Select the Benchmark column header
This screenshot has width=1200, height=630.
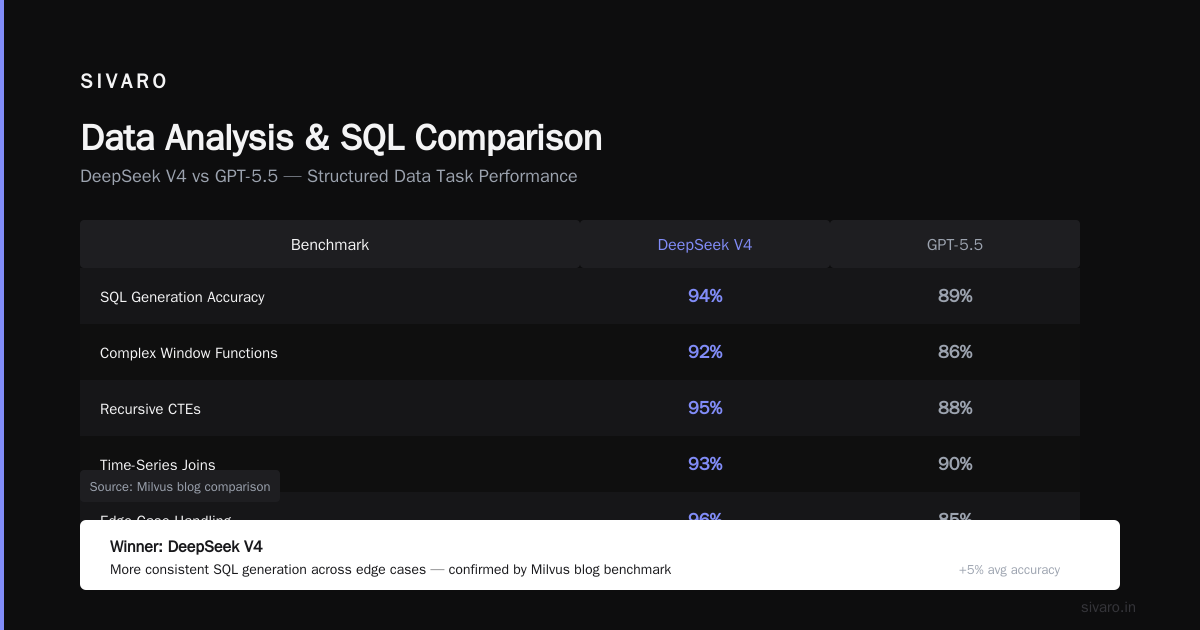[330, 244]
